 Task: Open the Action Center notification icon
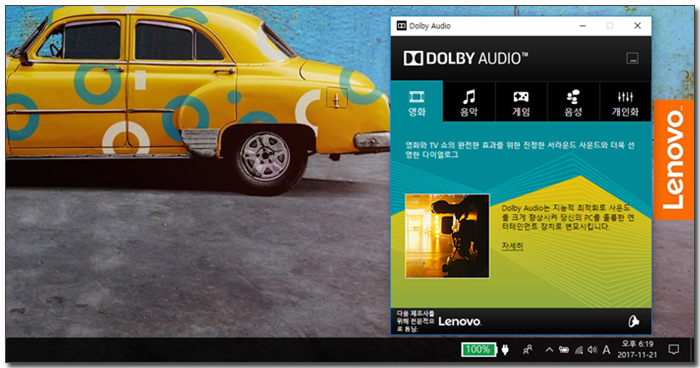673,350
